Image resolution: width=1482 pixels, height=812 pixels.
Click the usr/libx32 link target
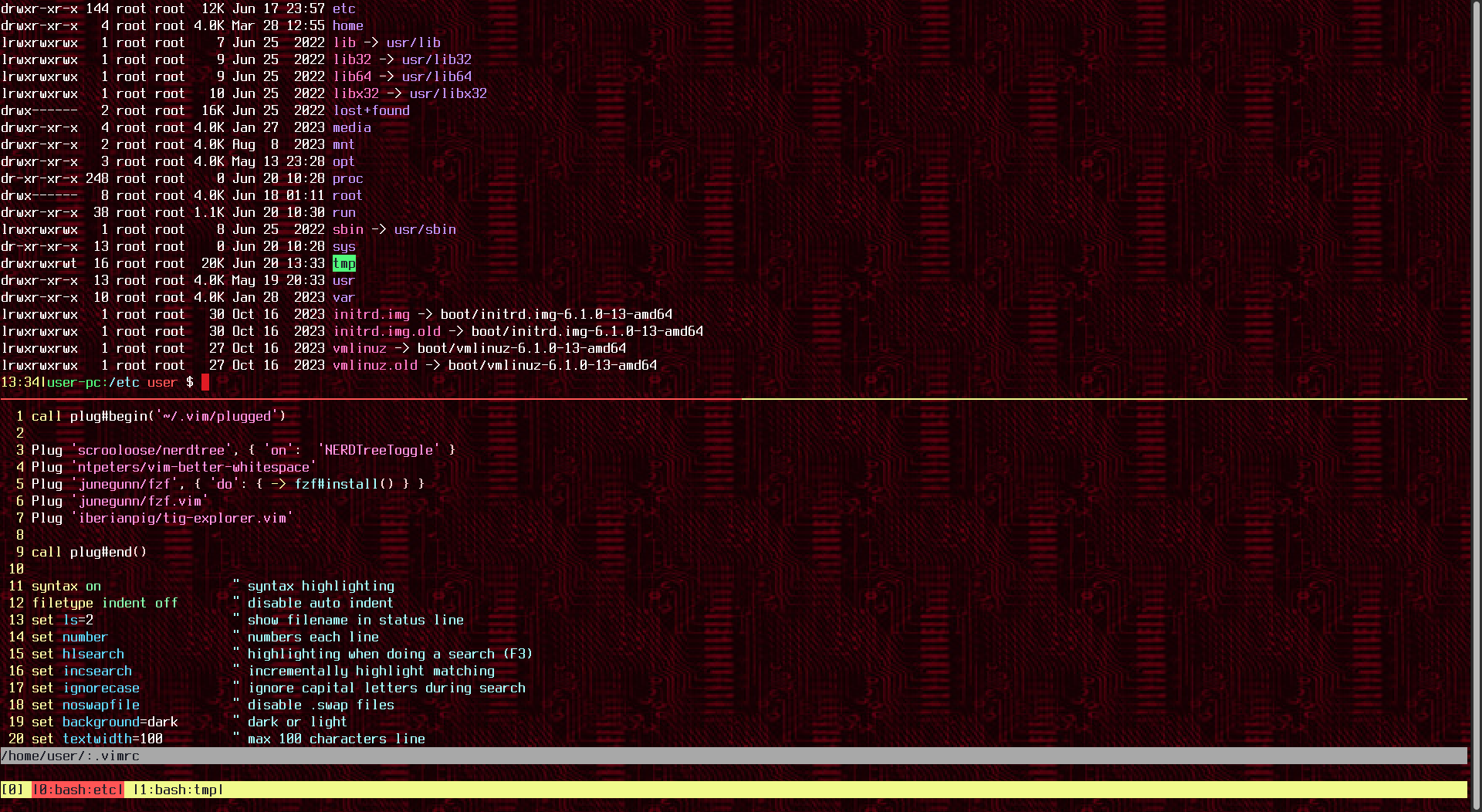tap(448, 93)
